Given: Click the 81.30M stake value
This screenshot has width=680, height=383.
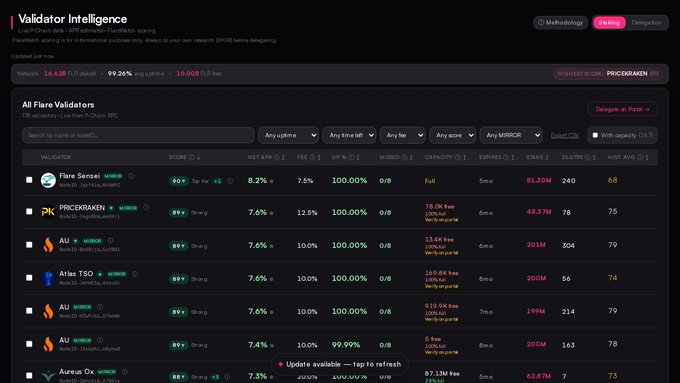Looking at the screenshot, I should tap(539, 180).
